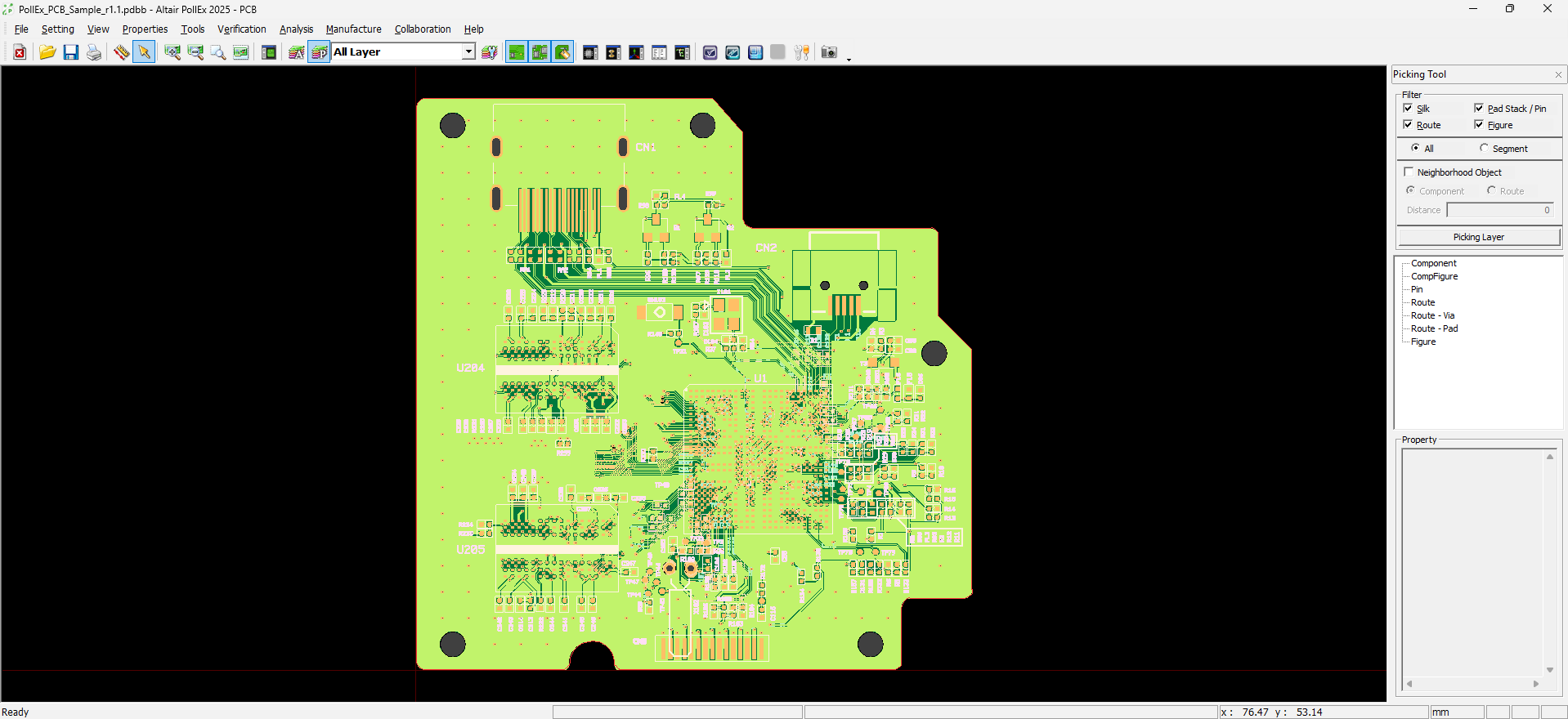Enable the Neighborhood Object checkbox

point(1409,172)
